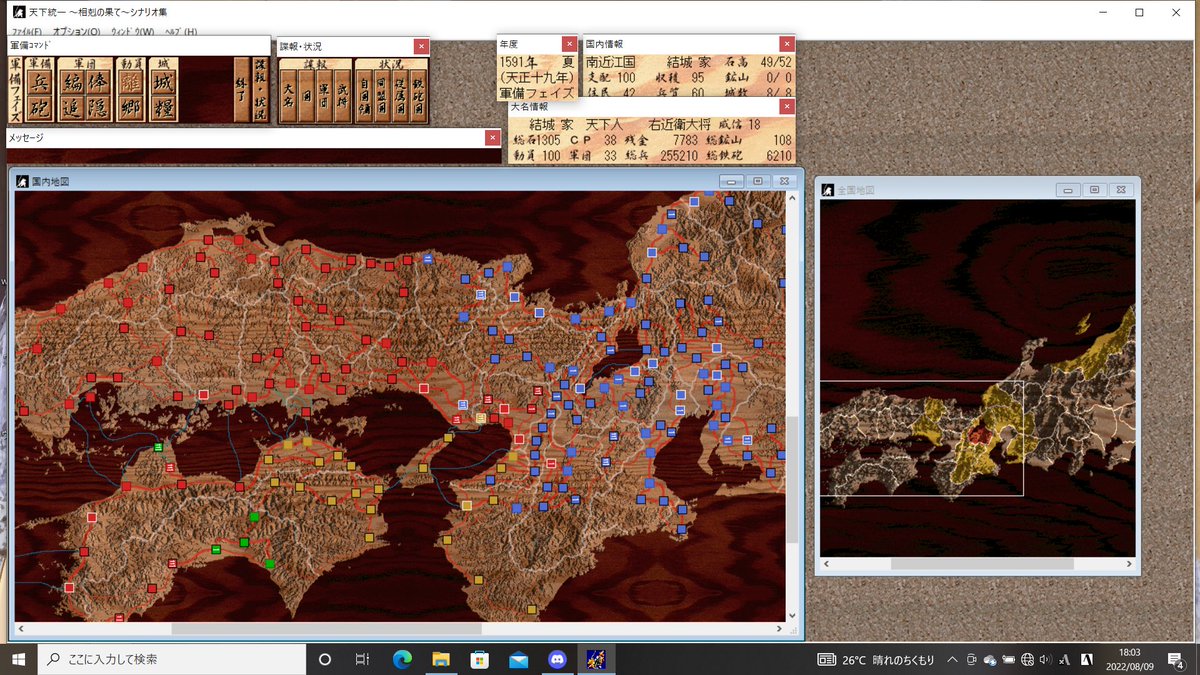Show 鉄砲国 status view
The width and height of the screenshot is (1200, 675).
coord(417,97)
